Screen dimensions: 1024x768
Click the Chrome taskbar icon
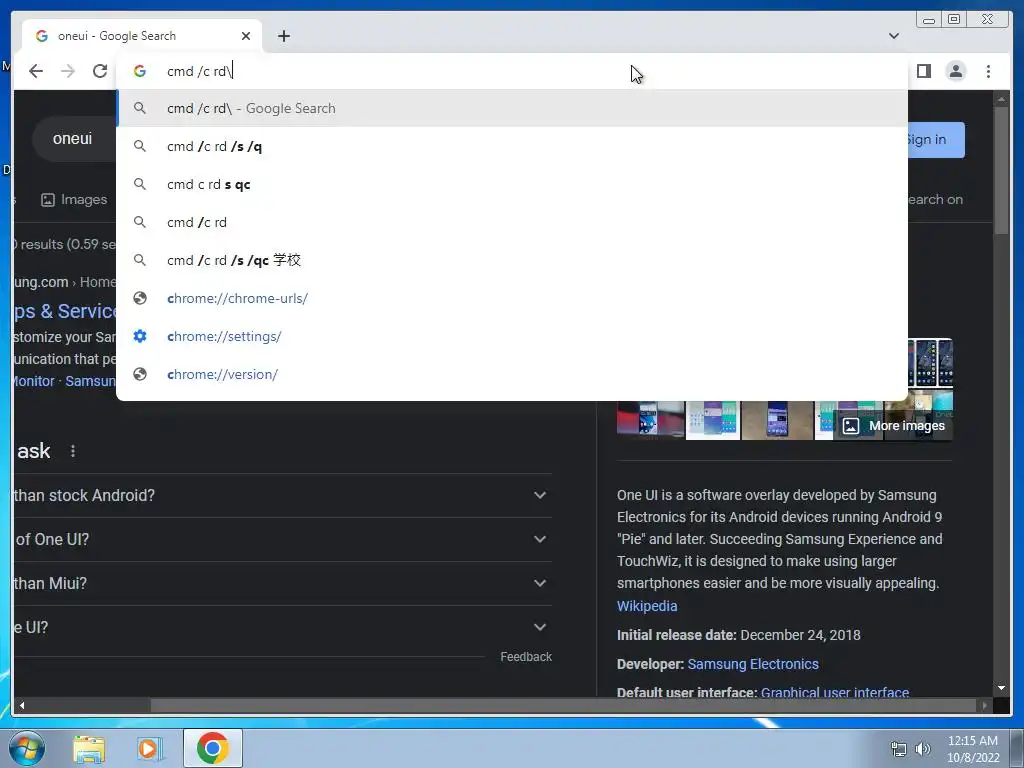(x=212, y=748)
